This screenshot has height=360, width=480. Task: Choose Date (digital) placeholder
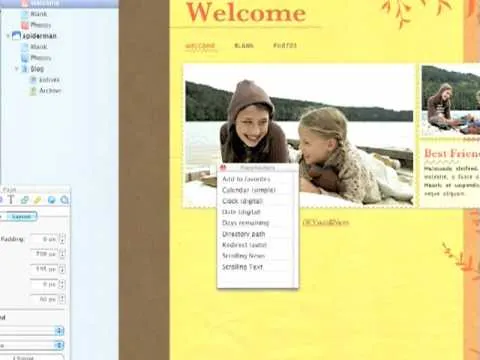[241, 212]
